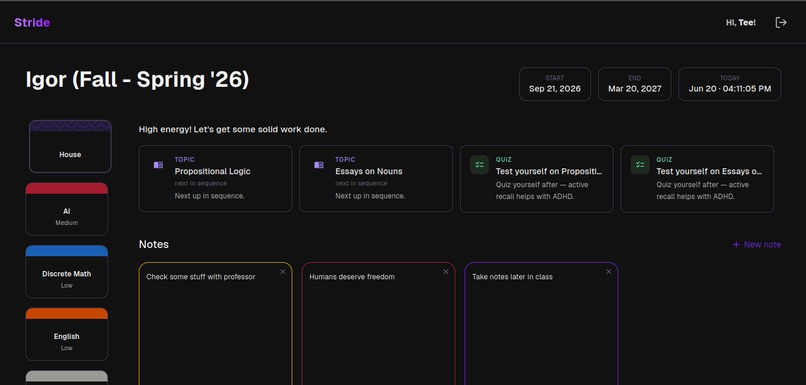Open the Stride logo home link

tap(32, 23)
